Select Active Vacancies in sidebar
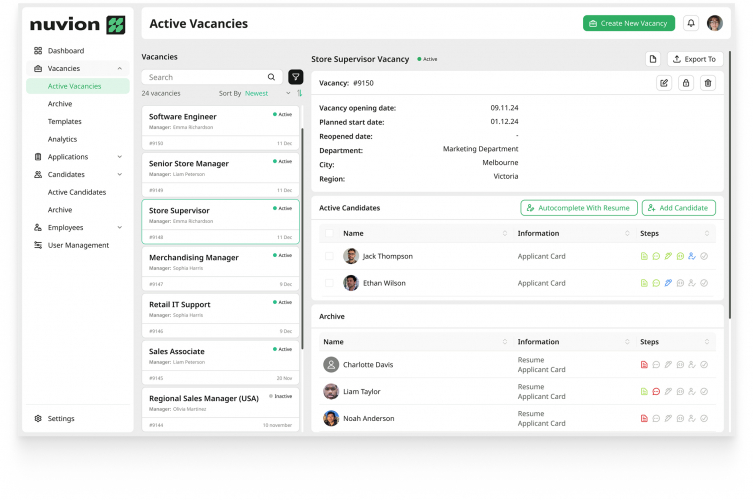 [78, 86]
